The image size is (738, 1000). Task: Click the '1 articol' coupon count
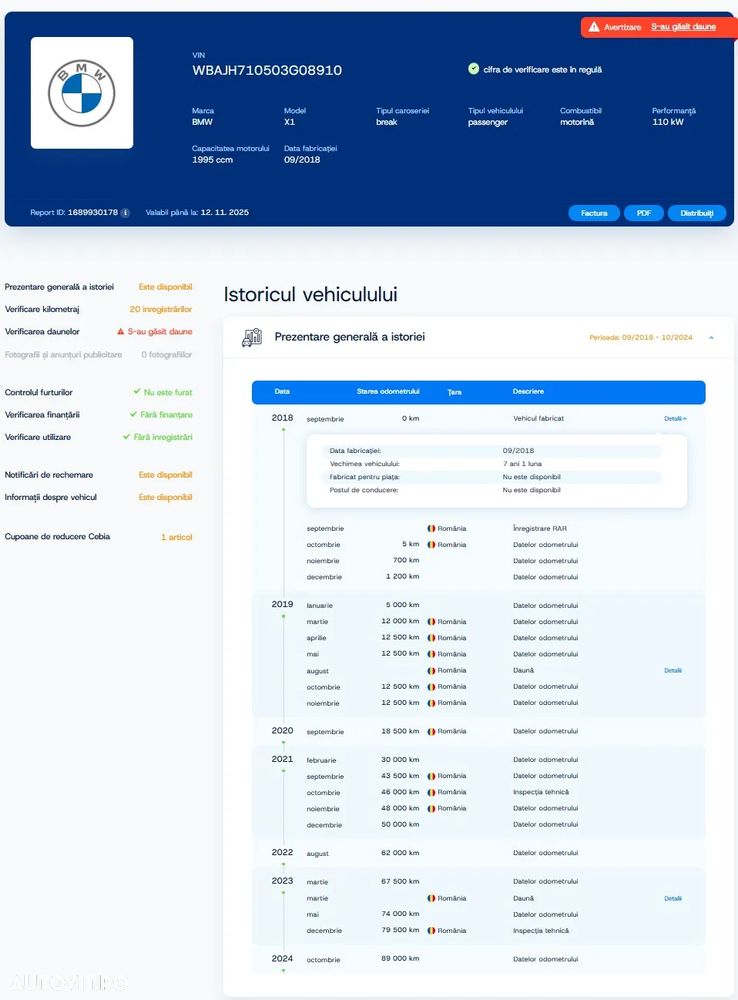[x=177, y=537]
